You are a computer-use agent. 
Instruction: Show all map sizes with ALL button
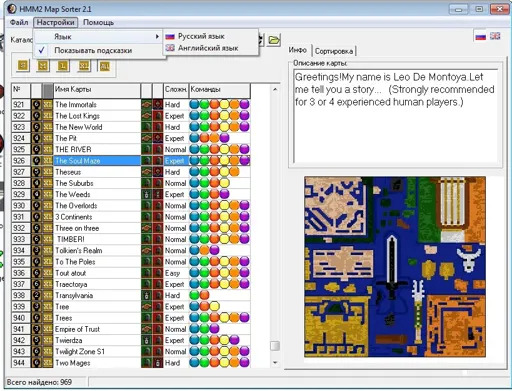pyautogui.click(x=104, y=66)
